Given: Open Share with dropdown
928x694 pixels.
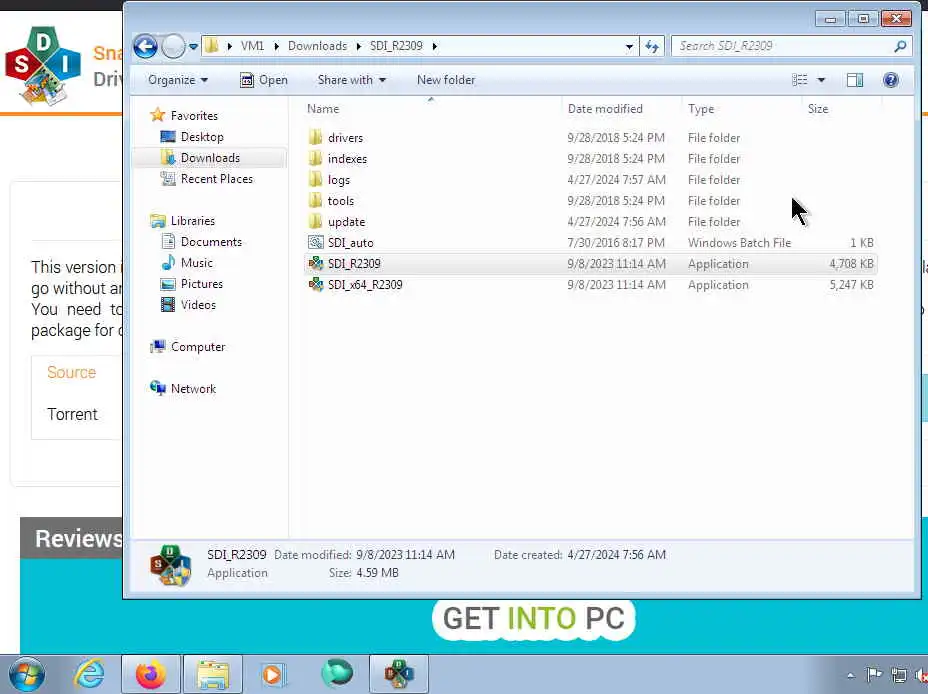Looking at the screenshot, I should pos(352,80).
